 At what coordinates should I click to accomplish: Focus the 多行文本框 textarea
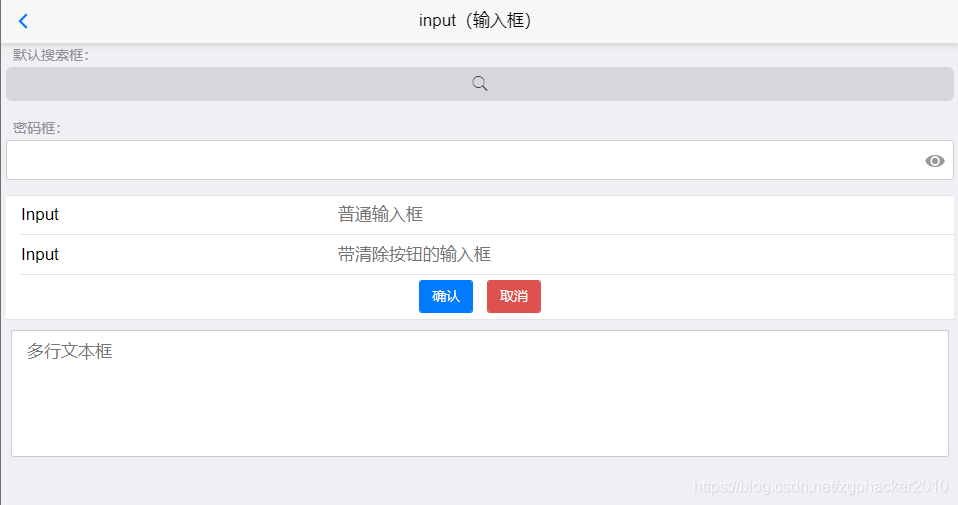480,393
